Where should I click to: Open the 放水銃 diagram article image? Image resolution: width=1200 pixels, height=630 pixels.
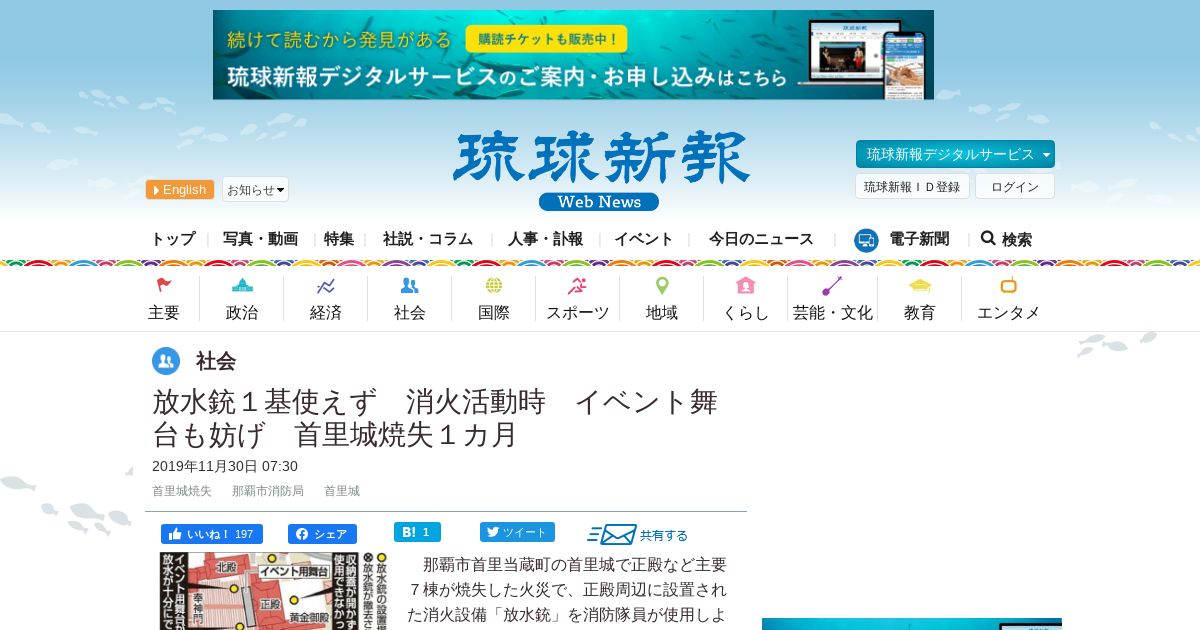click(275, 592)
